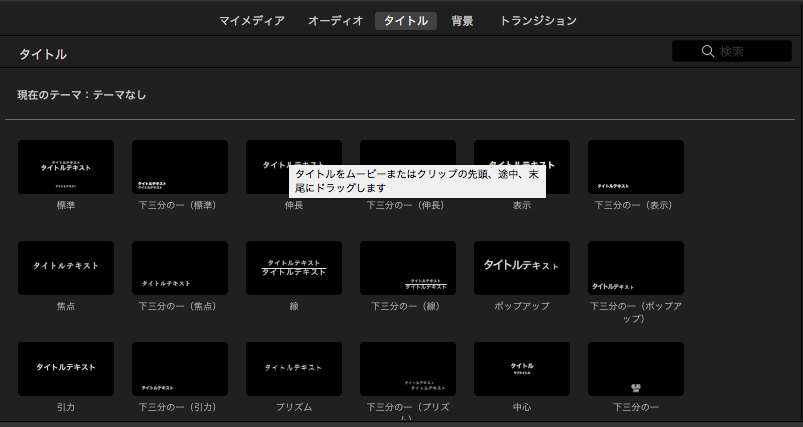803x427 pixels.
Task: Click the 下三分の一（線）caption text
Action: [x=408, y=306]
